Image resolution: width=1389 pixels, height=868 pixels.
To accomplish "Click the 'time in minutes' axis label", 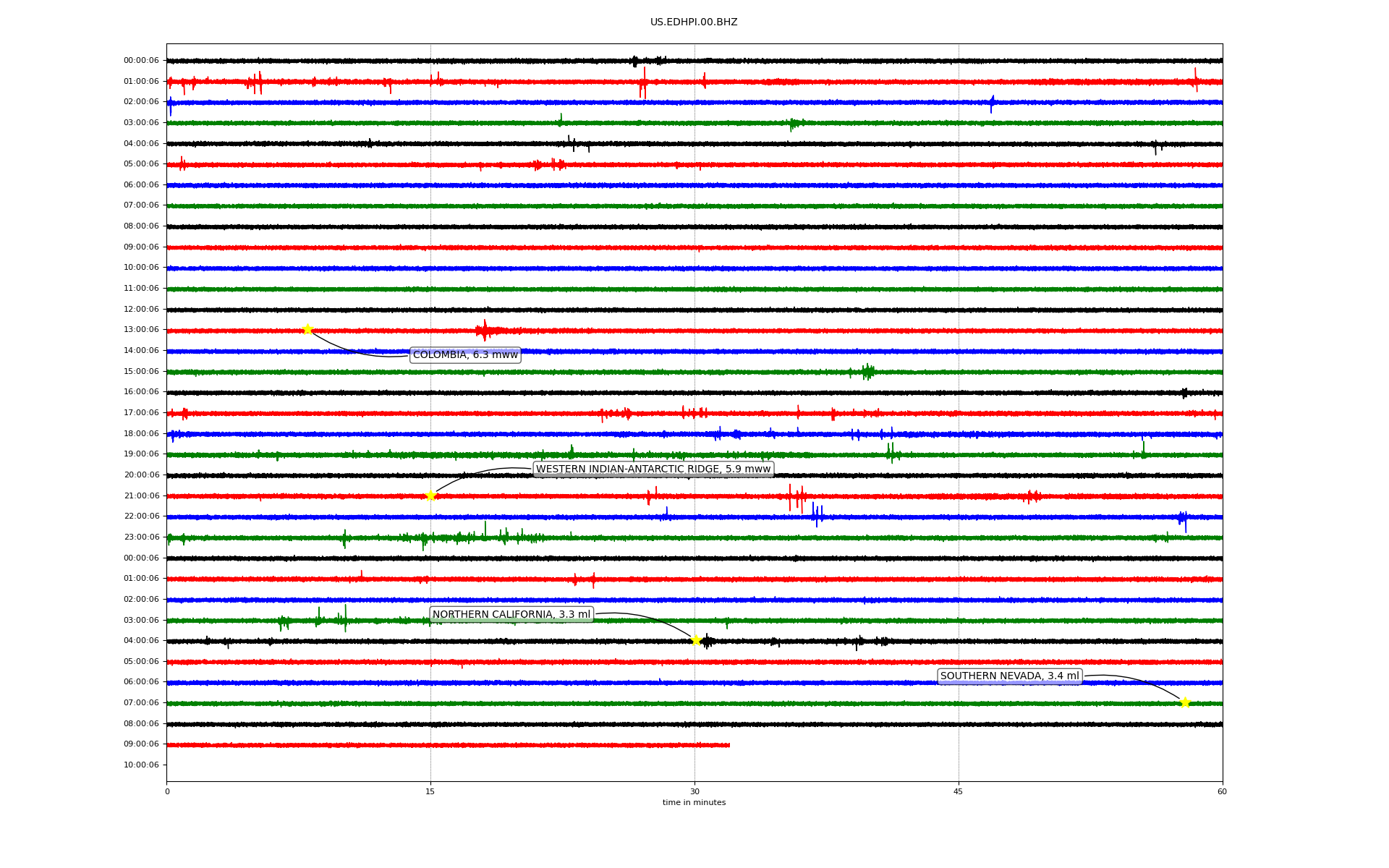I will point(694,803).
